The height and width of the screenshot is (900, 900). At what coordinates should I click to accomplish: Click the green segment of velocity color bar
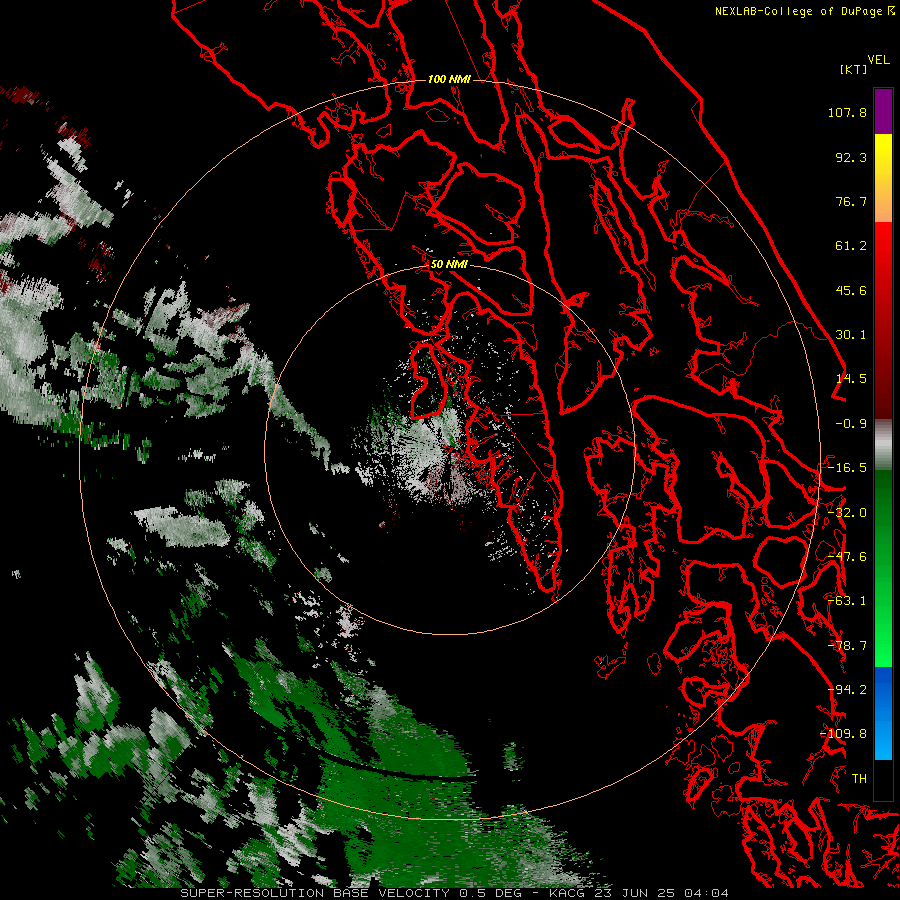pyautogui.click(x=883, y=568)
